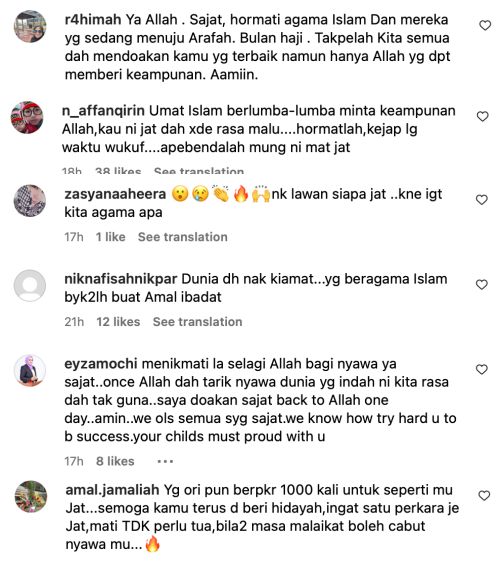Open username amal.jamaliah profile link

click(112, 490)
